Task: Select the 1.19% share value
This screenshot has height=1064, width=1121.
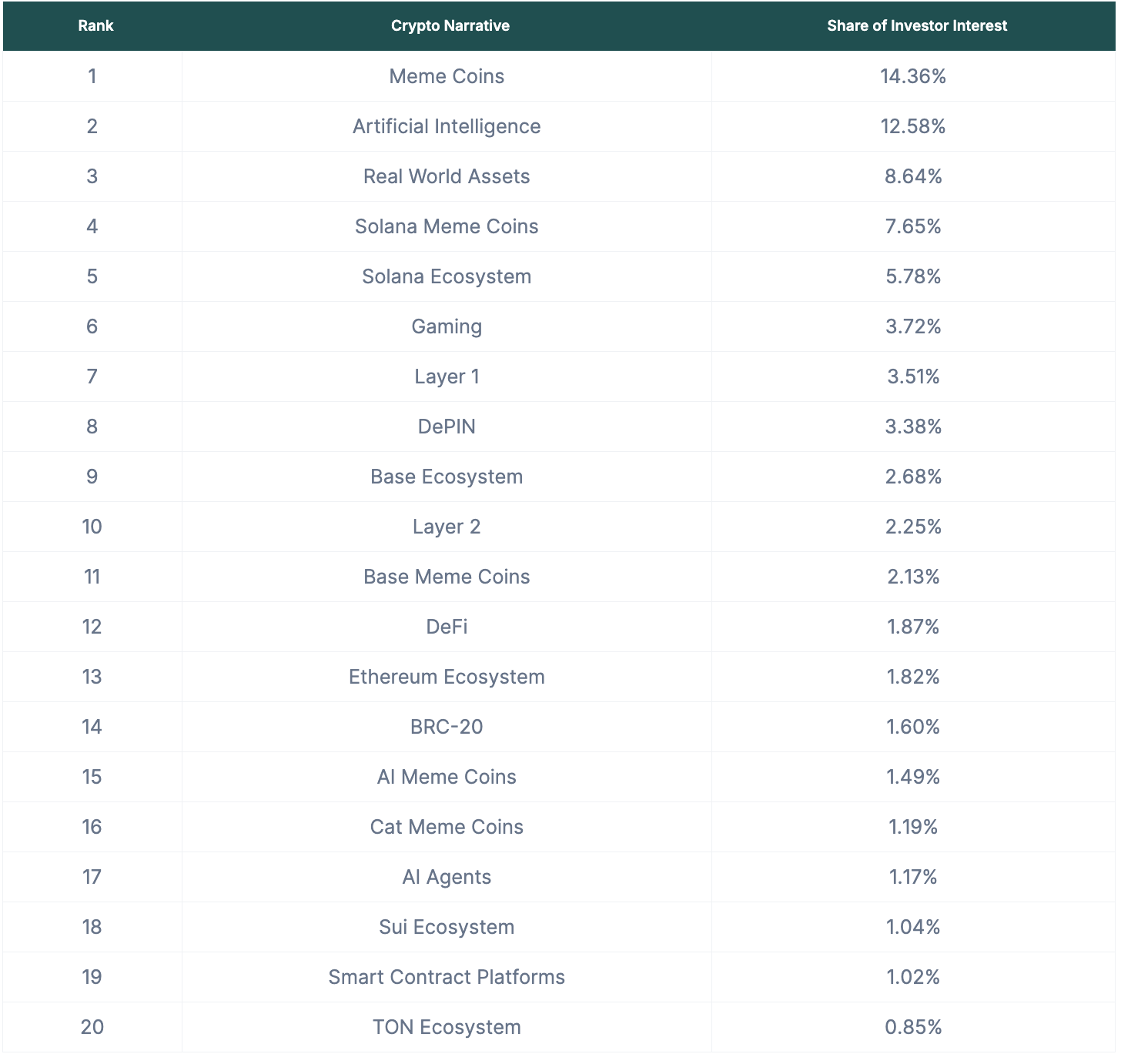Action: 913,827
